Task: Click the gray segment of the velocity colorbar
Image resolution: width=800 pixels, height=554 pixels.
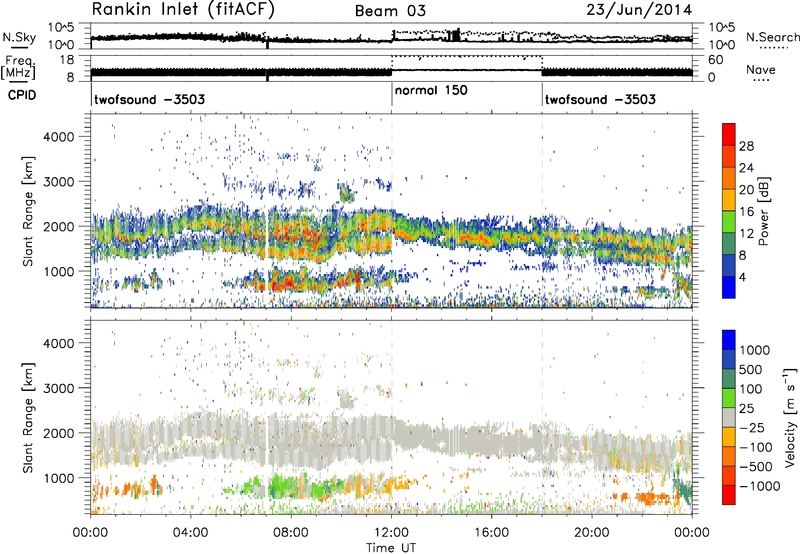Action: tap(729, 418)
